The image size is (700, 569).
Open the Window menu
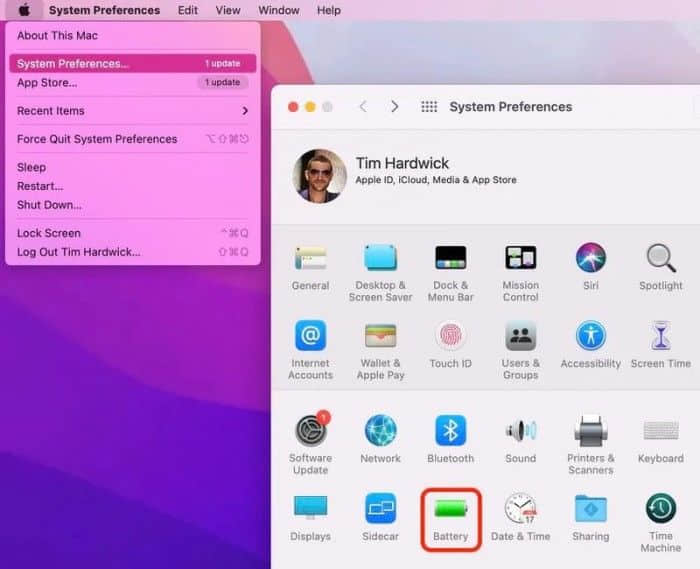click(x=279, y=10)
